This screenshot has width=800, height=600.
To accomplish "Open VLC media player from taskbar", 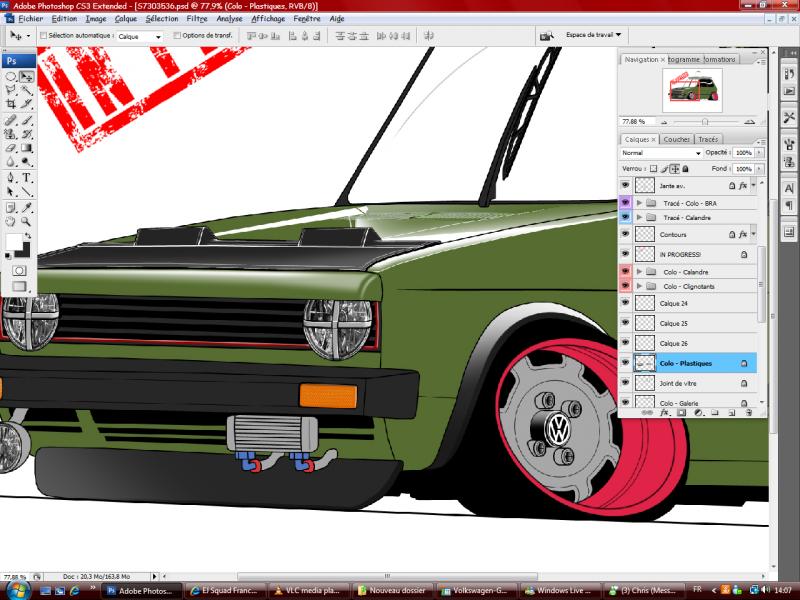I will point(309,590).
